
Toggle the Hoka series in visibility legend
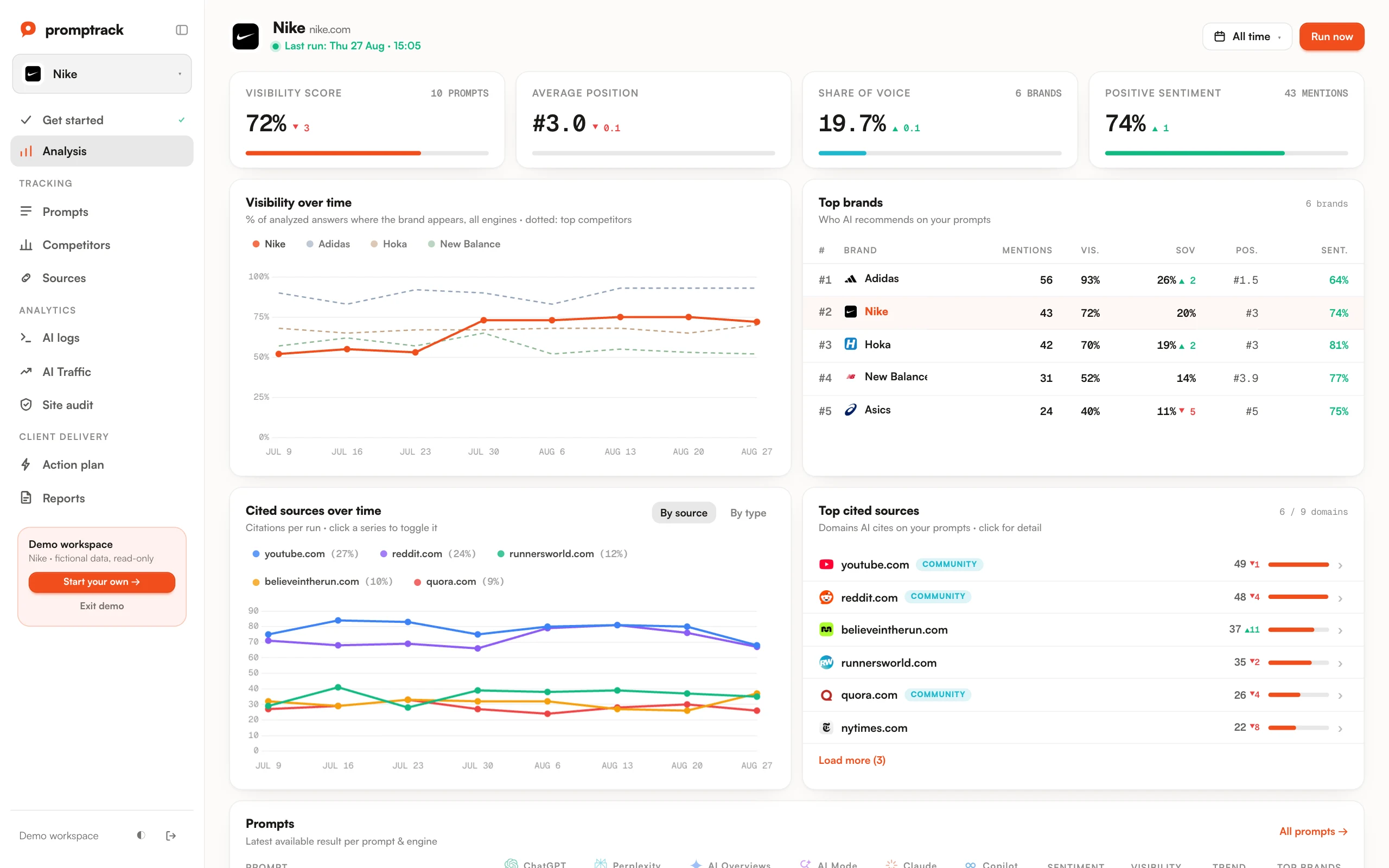(388, 244)
